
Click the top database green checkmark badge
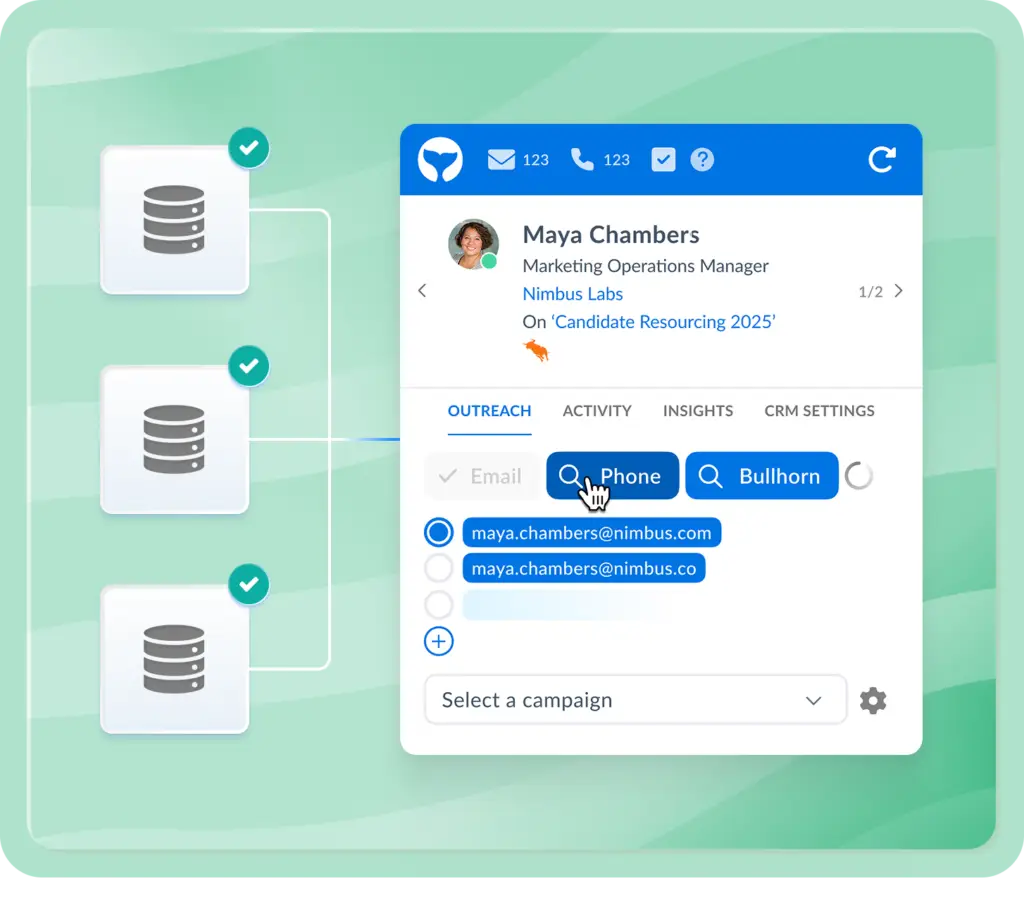click(249, 148)
